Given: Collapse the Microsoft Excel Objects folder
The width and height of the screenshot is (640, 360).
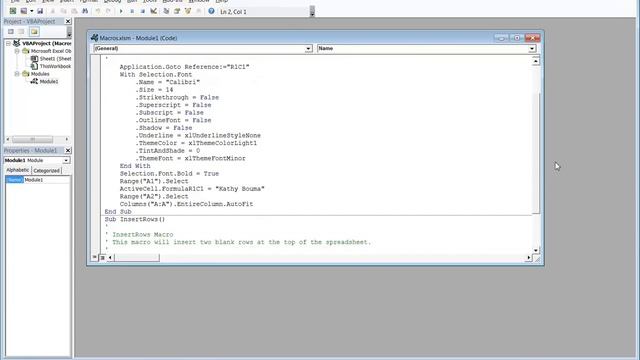Looking at the screenshot, I should 17,51.
